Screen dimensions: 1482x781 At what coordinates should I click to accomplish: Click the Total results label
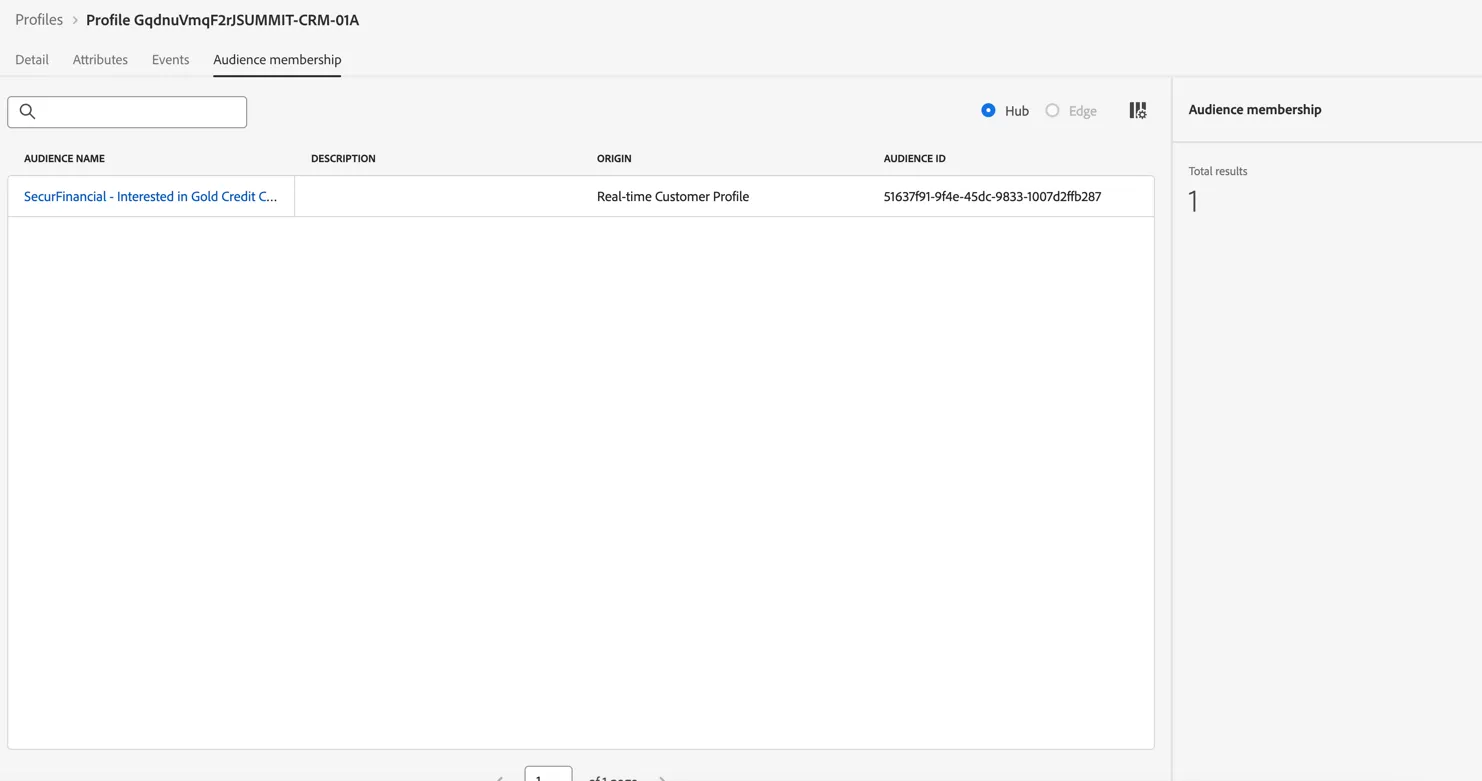click(x=1218, y=171)
